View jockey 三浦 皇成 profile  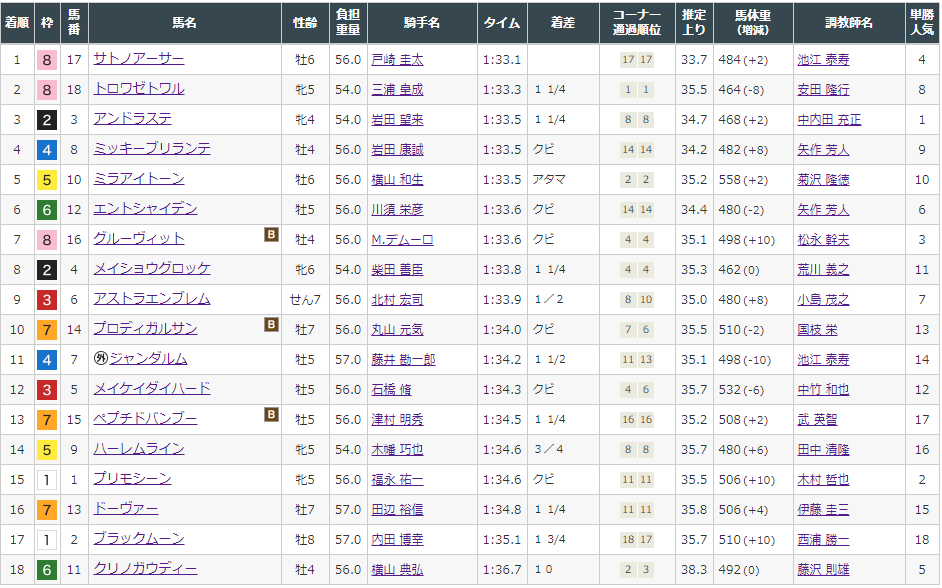point(397,89)
